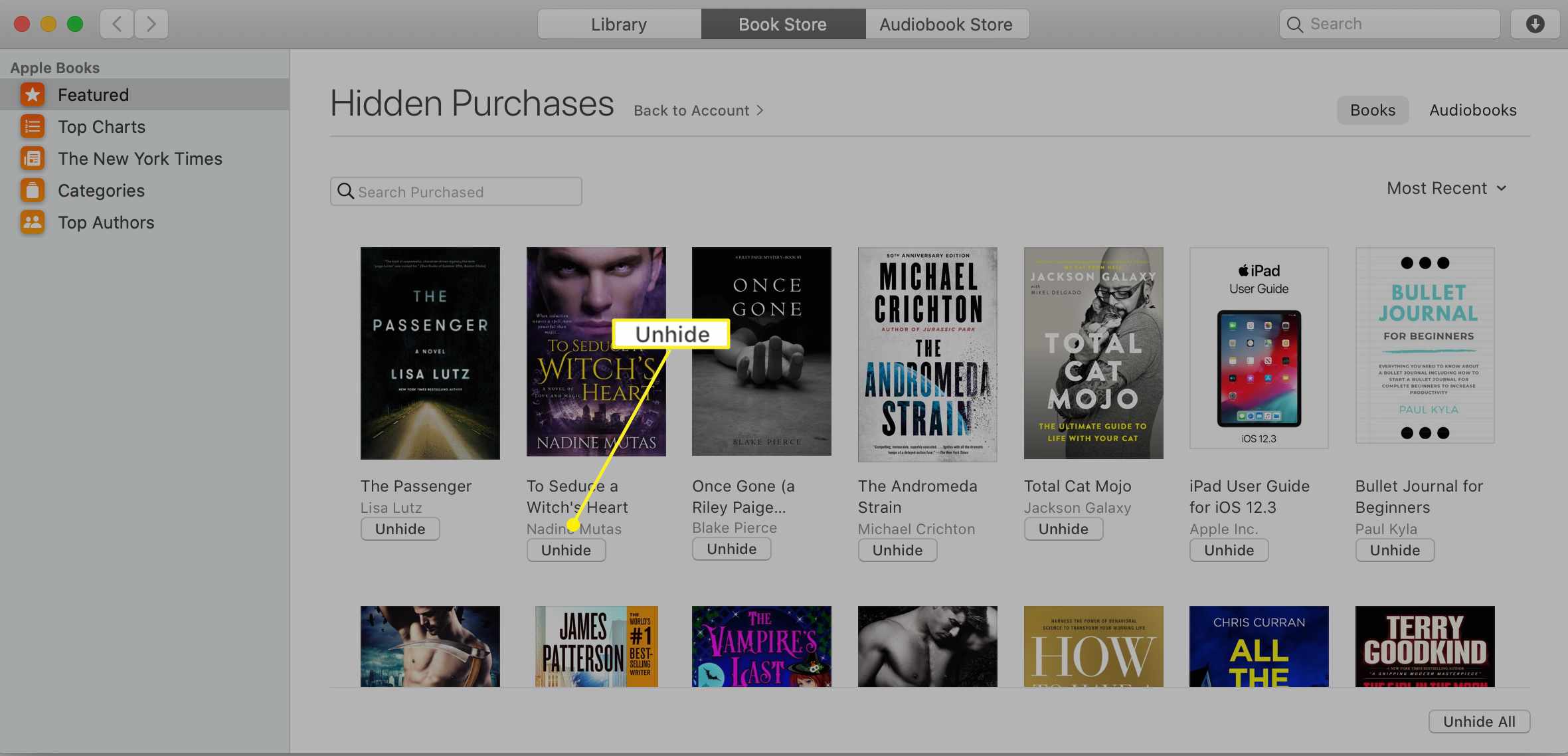
Task: Open The Passenger cover thumbnail
Action: (x=430, y=353)
